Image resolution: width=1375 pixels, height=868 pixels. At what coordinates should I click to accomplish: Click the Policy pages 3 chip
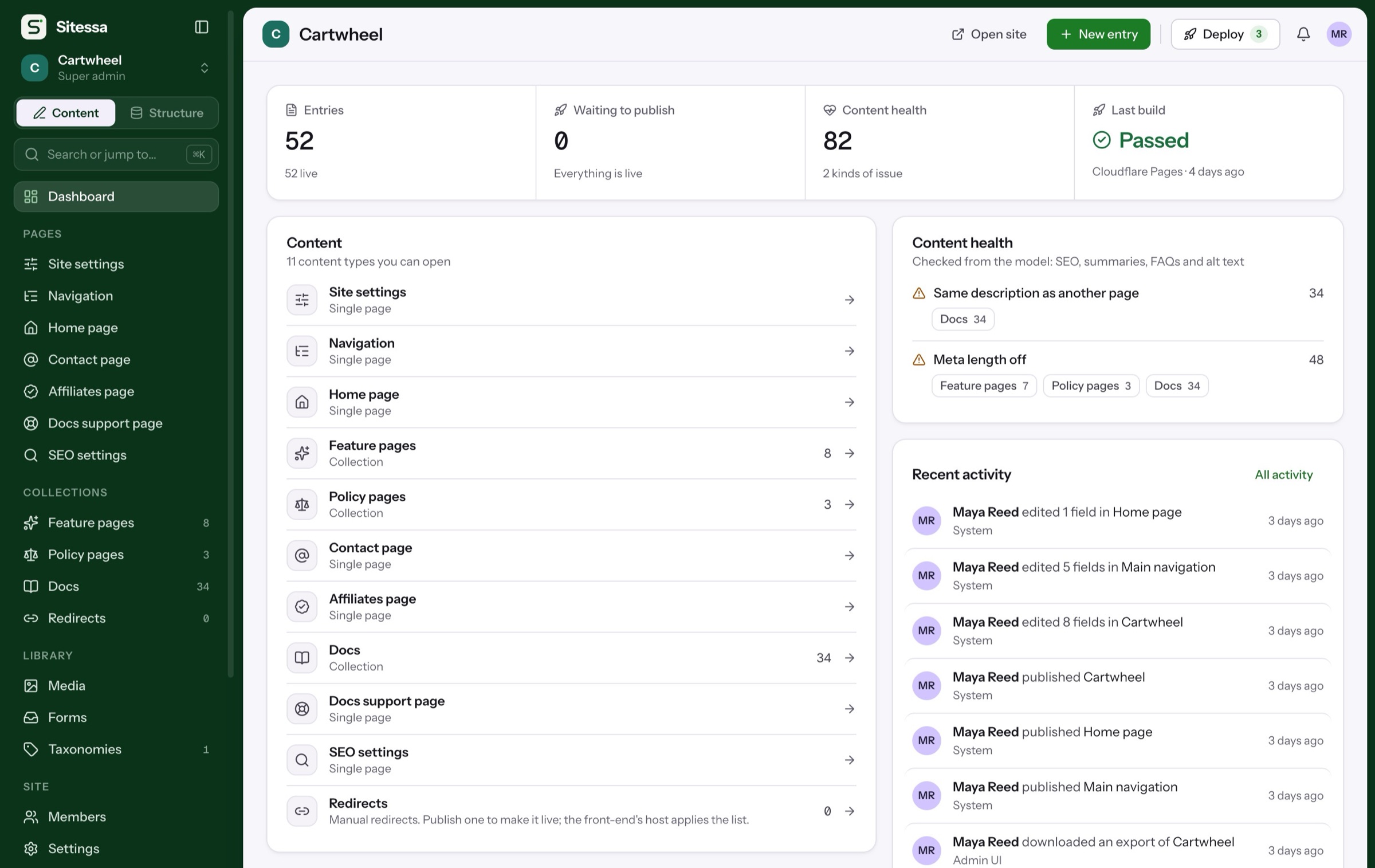coord(1091,386)
